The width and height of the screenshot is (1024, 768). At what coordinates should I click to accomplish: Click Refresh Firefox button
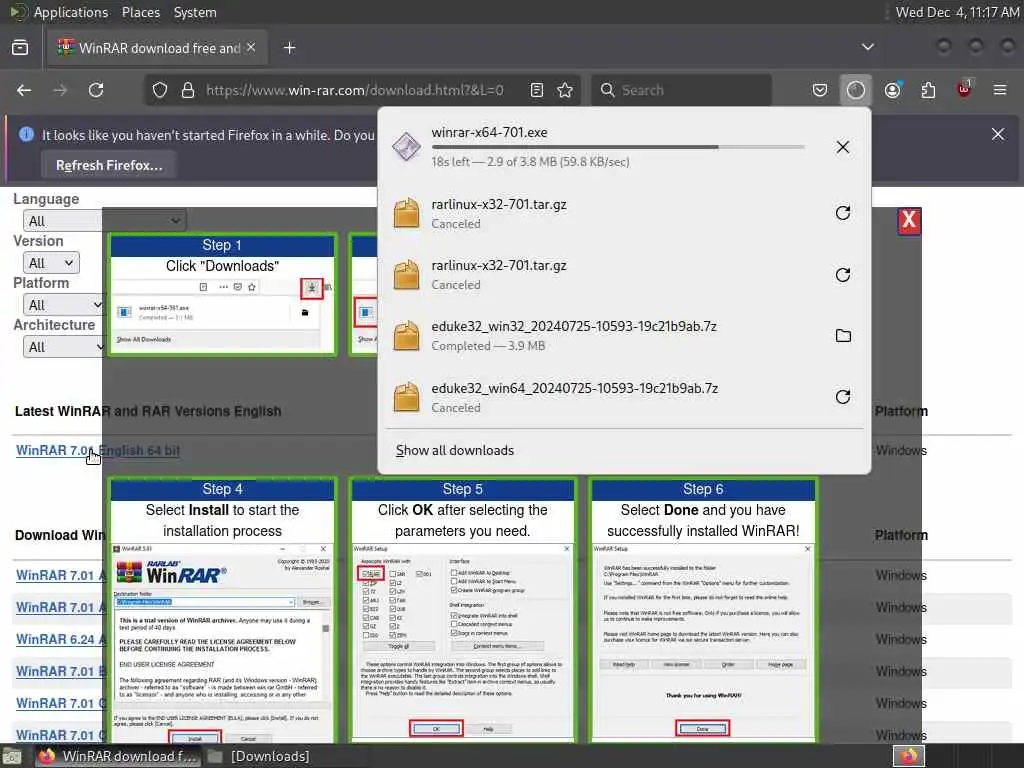109,165
